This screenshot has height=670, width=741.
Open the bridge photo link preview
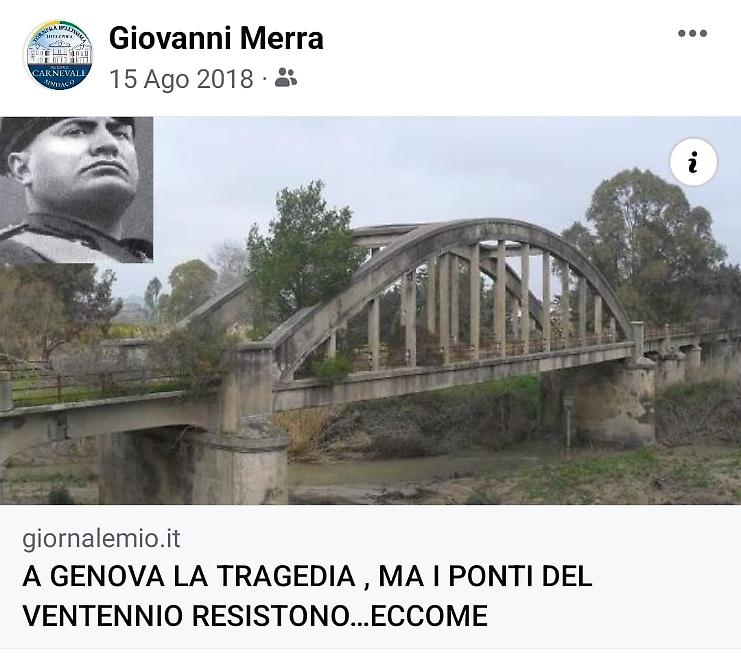[370, 310]
